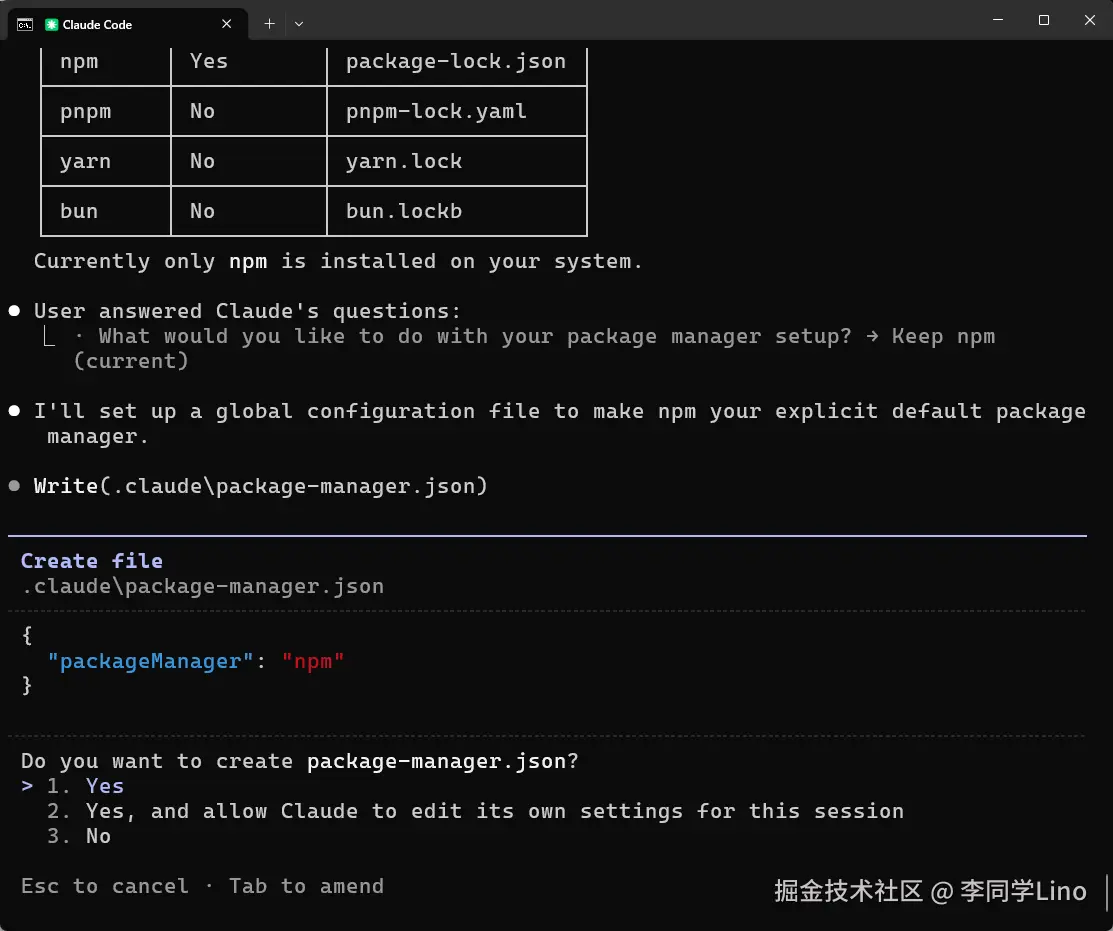Click the orange Claude icon on the tab
The width and height of the screenshot is (1113, 931).
tap(52, 24)
